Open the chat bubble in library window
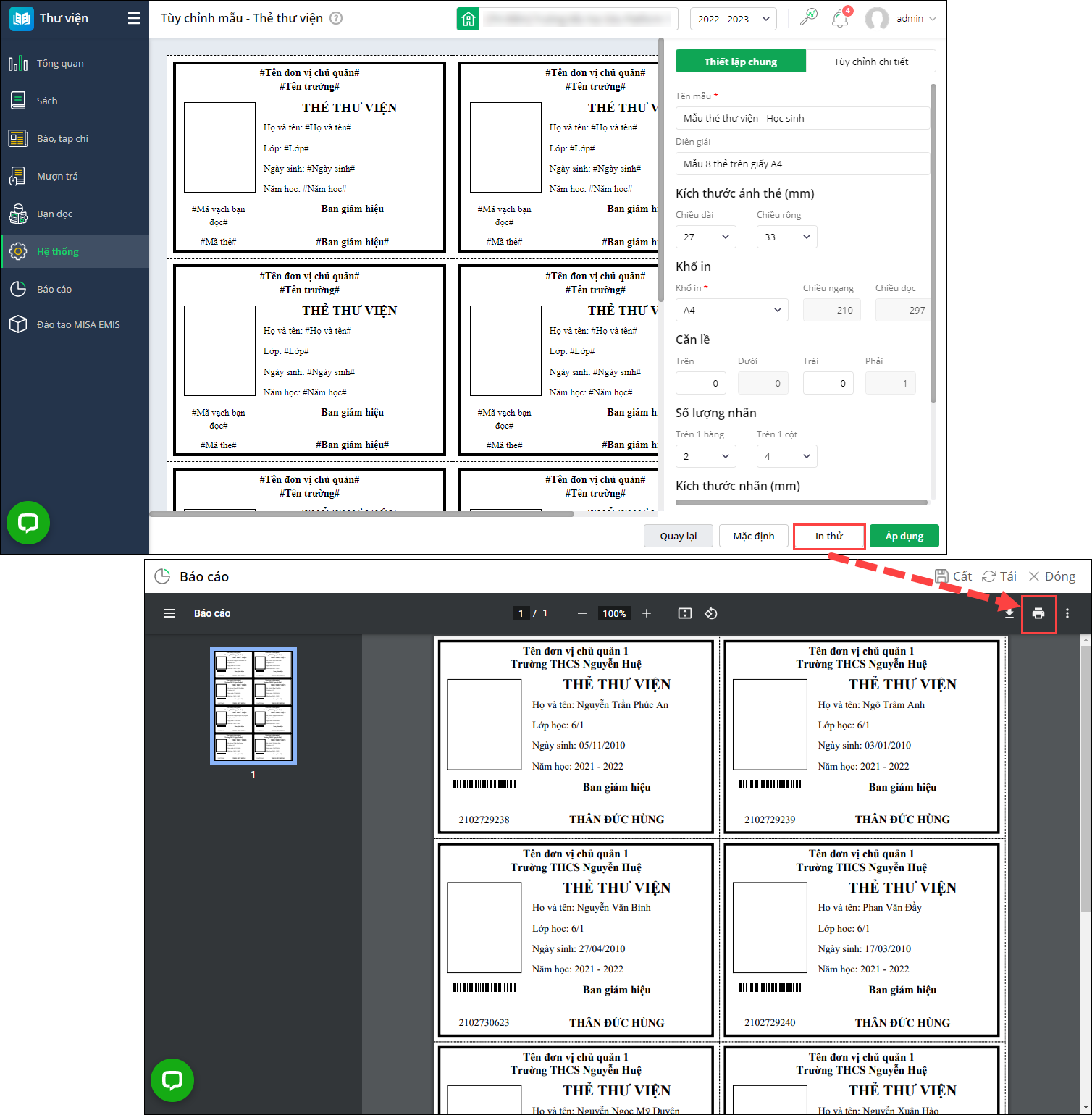Screen dimensions: 1092x1115 (x=28, y=523)
